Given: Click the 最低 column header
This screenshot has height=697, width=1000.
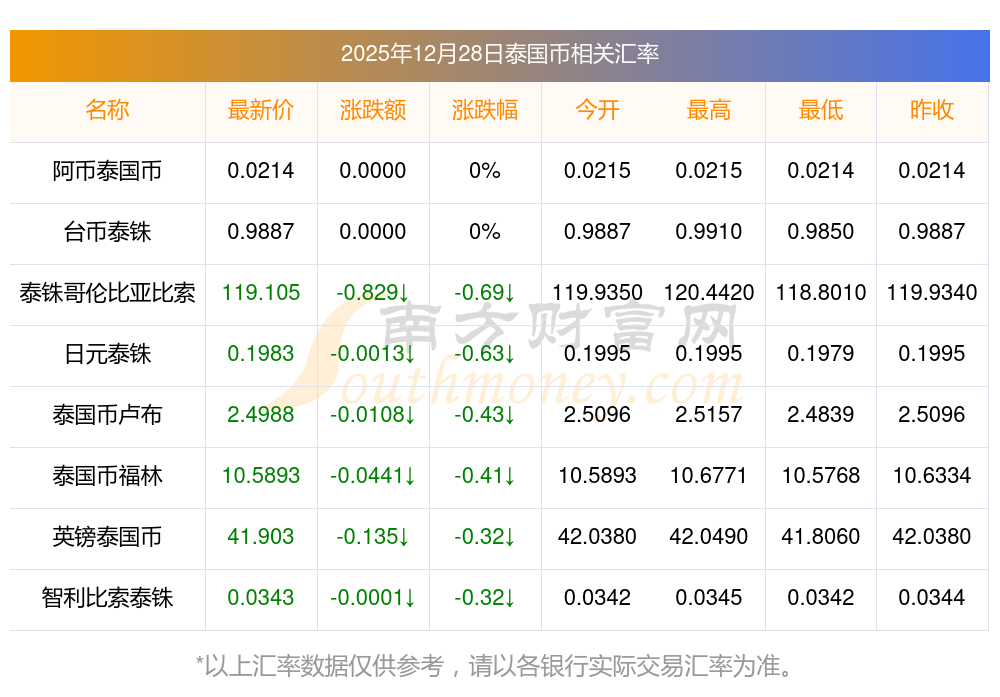Looking at the screenshot, I should click(x=821, y=110).
